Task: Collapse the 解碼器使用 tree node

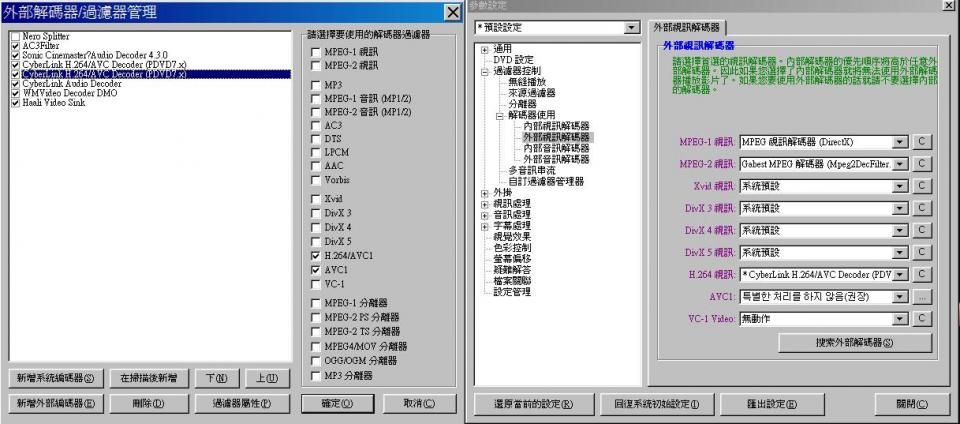Action: click(x=500, y=115)
